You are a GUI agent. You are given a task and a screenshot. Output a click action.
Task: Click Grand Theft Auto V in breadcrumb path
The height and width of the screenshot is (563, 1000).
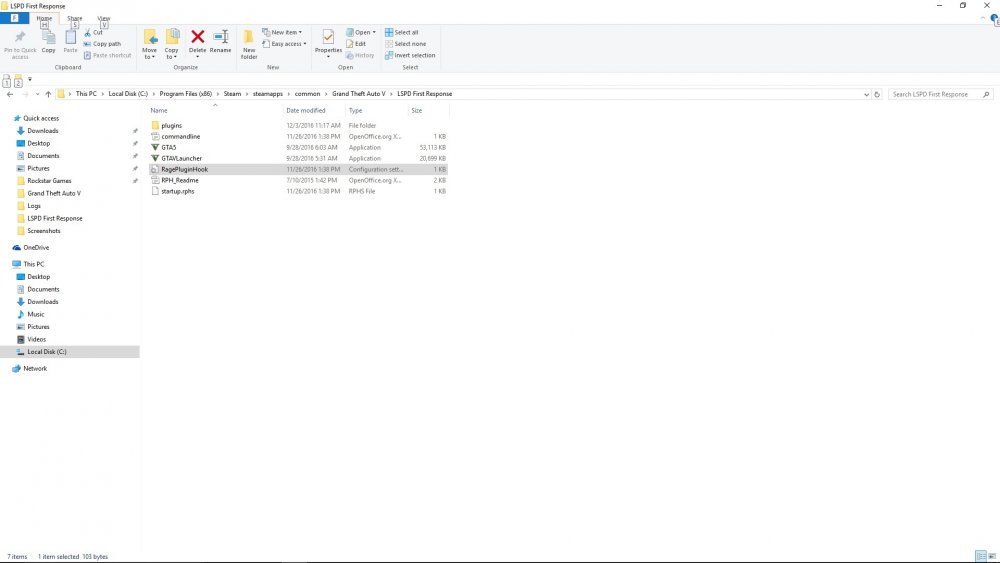[361, 94]
